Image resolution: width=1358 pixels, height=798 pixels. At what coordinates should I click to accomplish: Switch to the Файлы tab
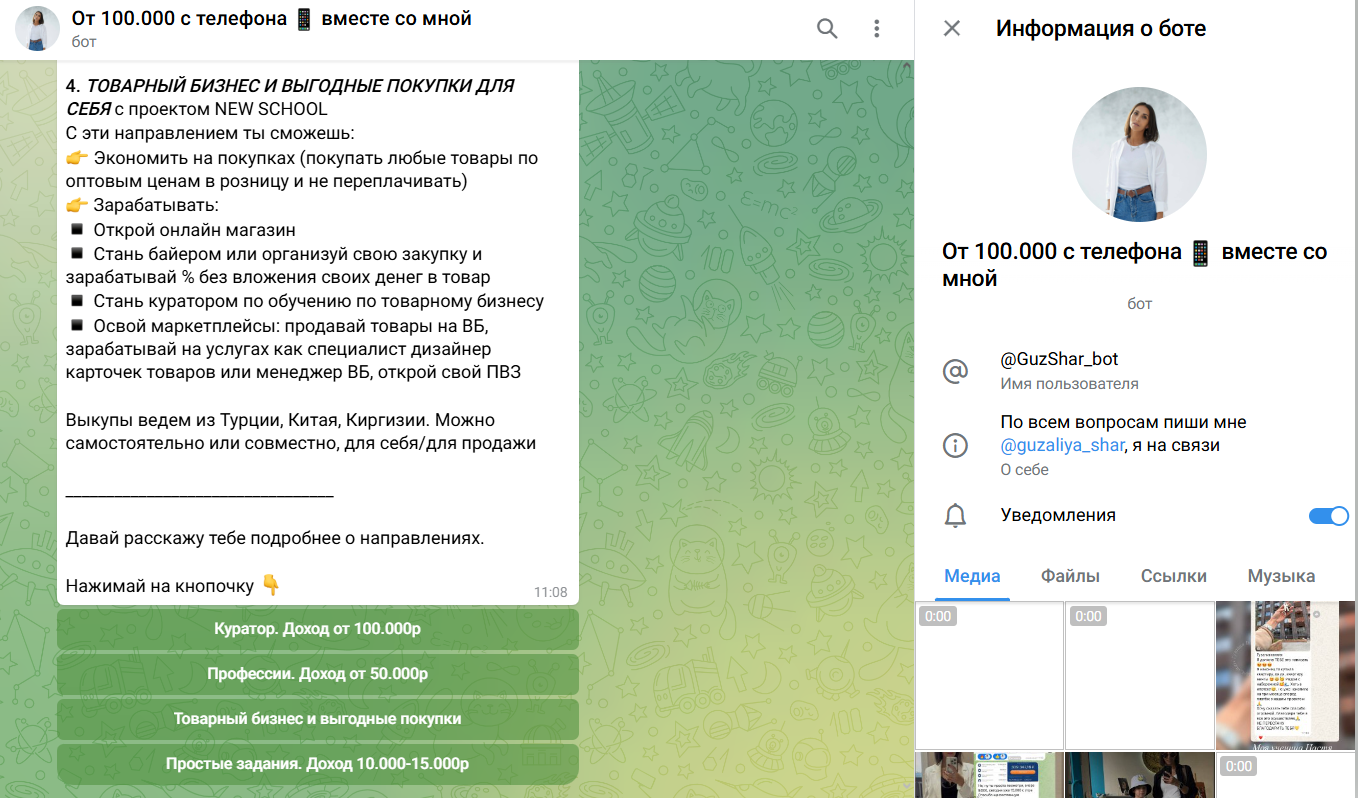pos(1070,576)
